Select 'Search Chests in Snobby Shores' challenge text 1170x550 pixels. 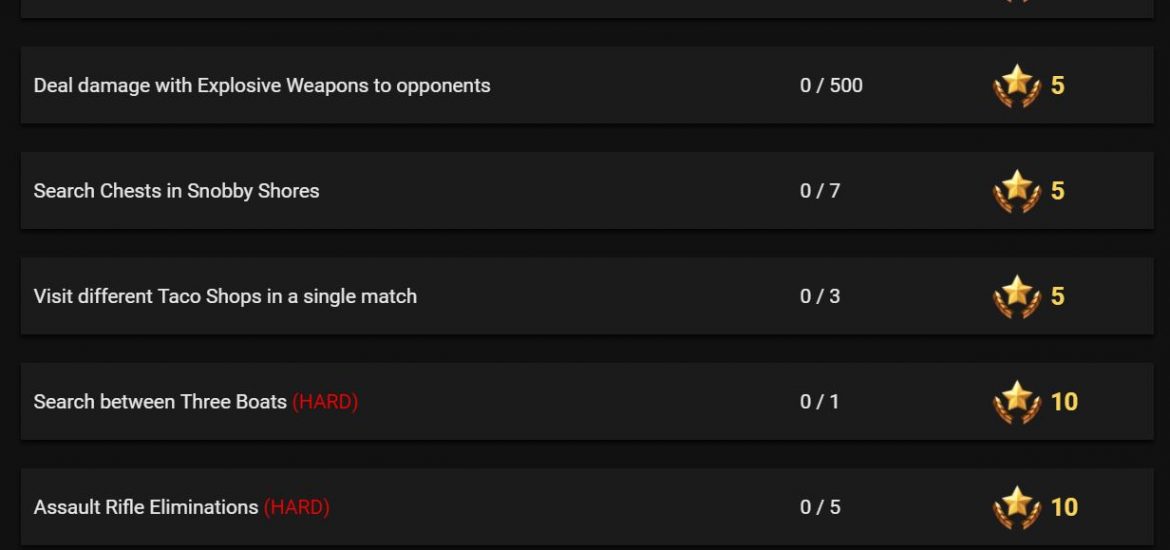(x=176, y=191)
